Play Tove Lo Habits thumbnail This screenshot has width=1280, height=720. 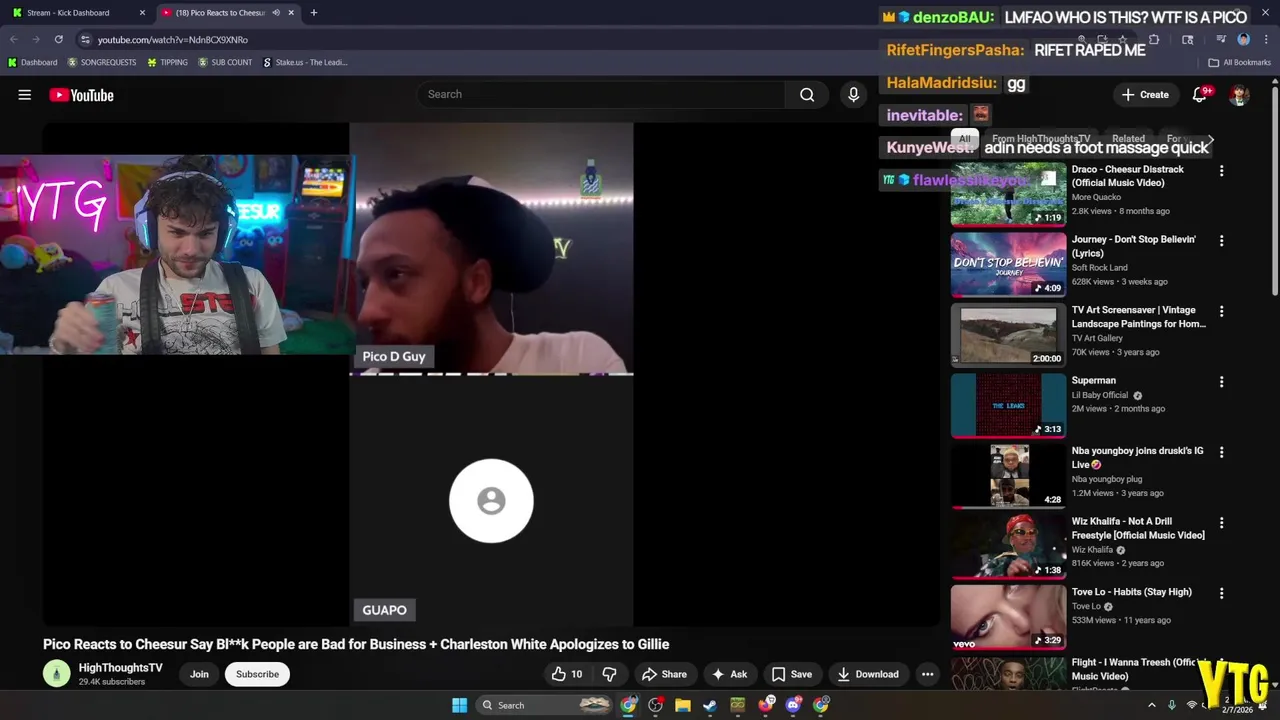coord(1008,617)
